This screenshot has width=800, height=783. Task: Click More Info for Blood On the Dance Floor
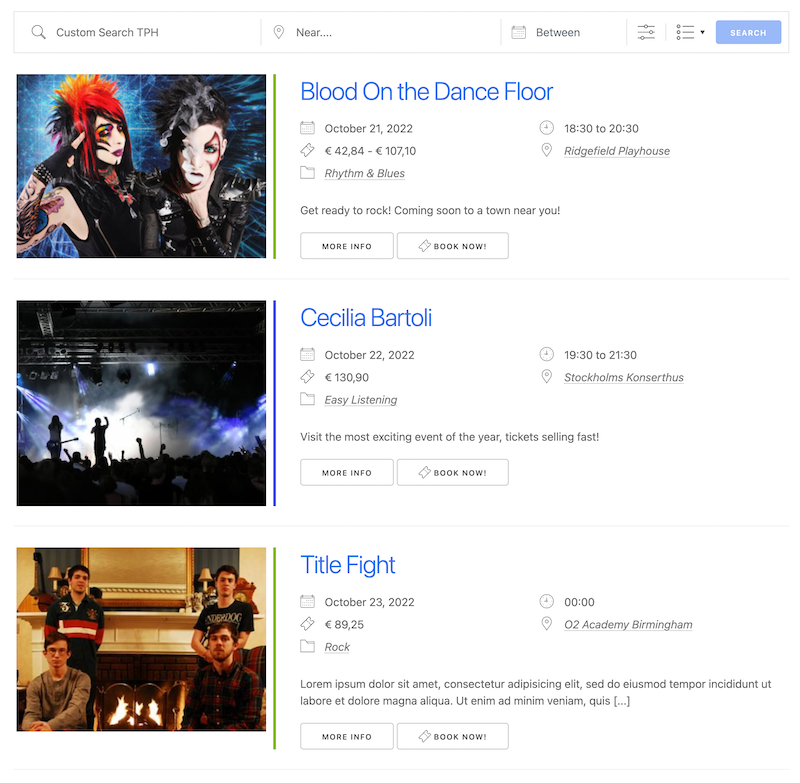[346, 246]
